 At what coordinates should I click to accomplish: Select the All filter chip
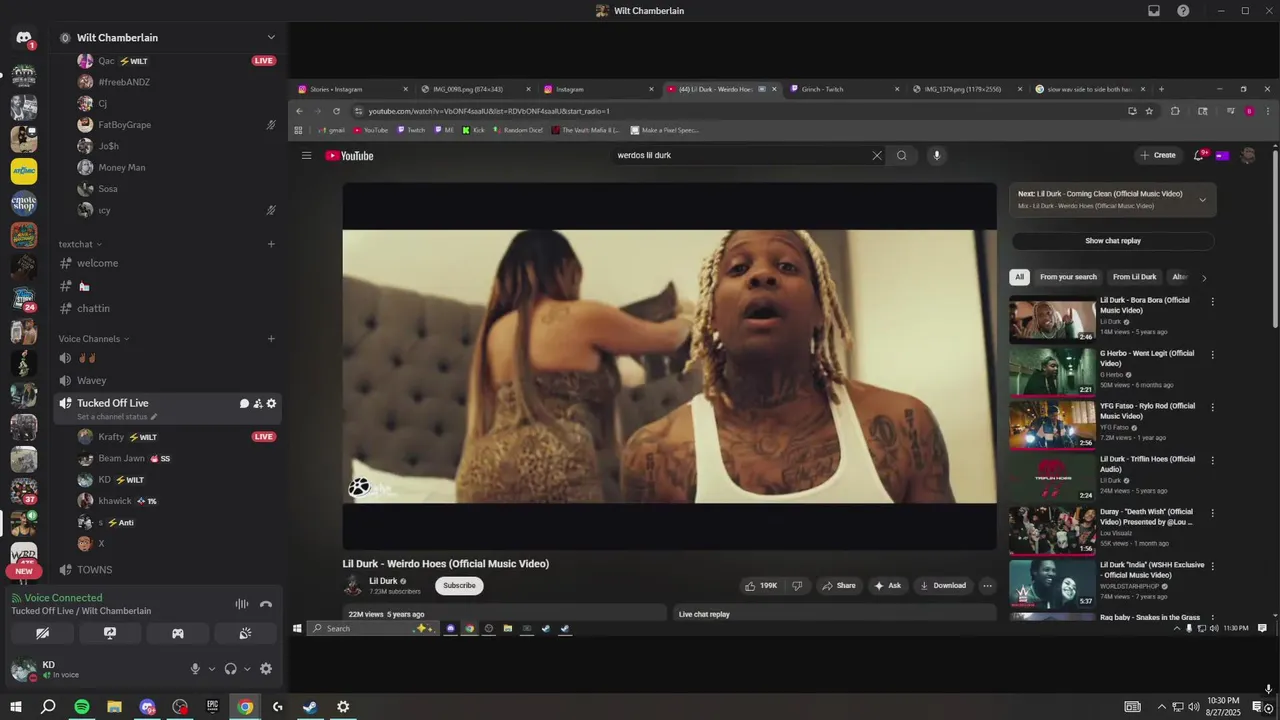tap(1020, 277)
